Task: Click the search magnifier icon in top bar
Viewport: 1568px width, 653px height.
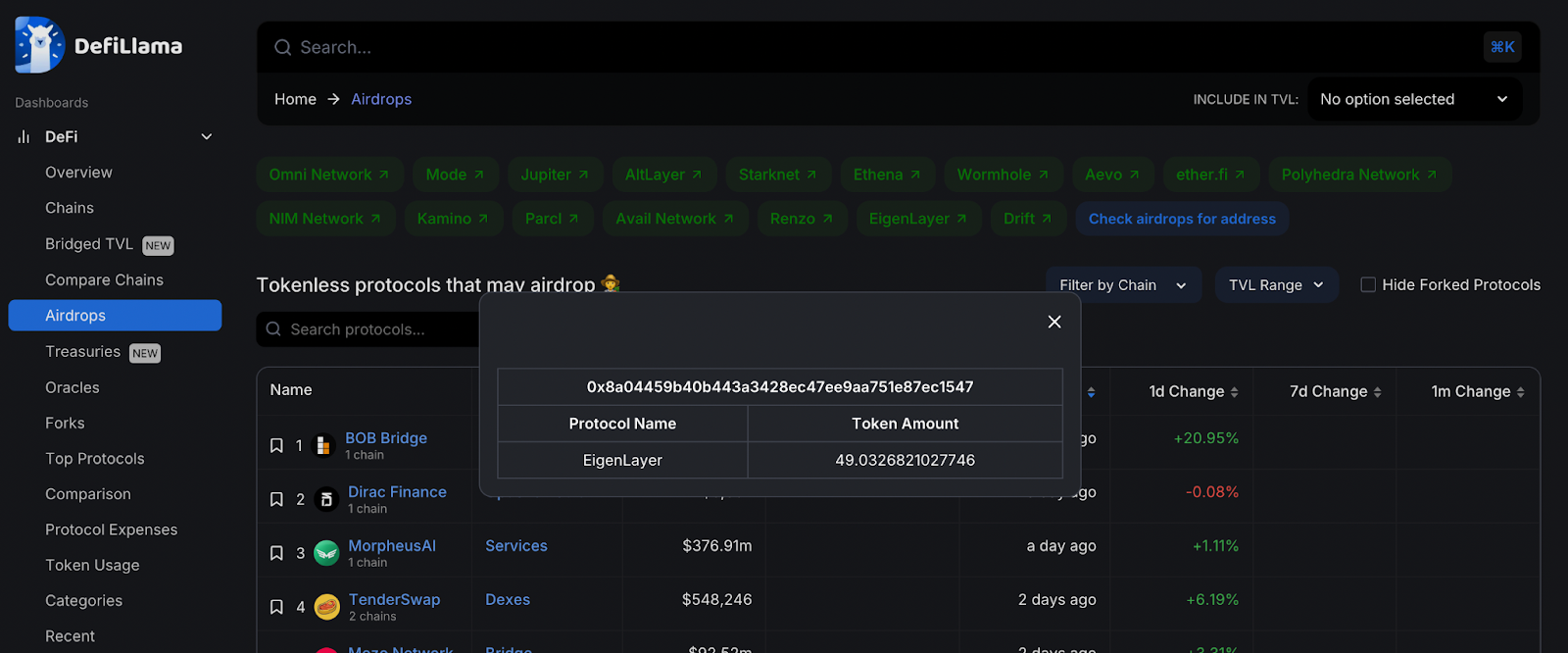Action: [x=282, y=47]
